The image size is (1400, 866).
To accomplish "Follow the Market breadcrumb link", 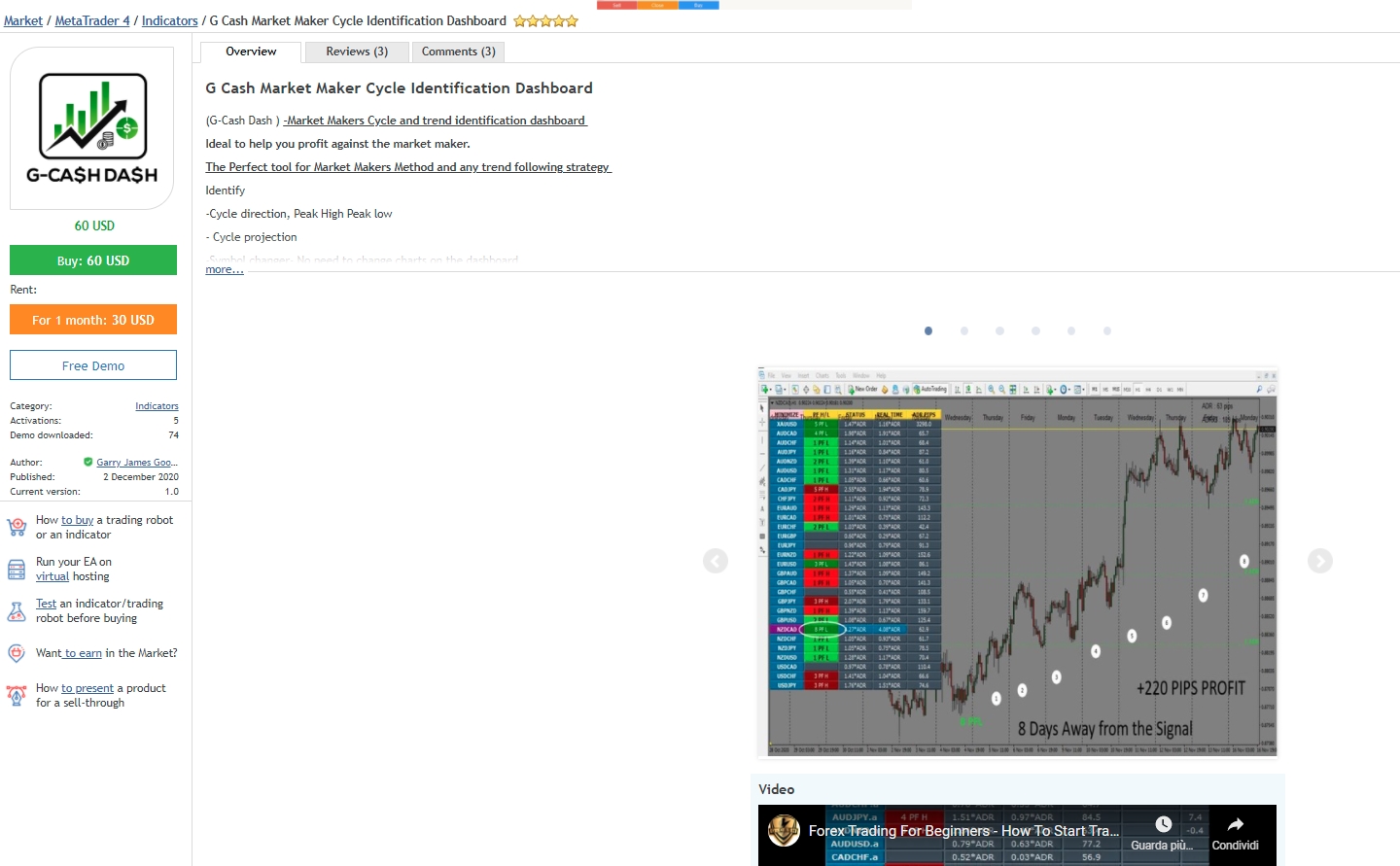I will pos(23,21).
